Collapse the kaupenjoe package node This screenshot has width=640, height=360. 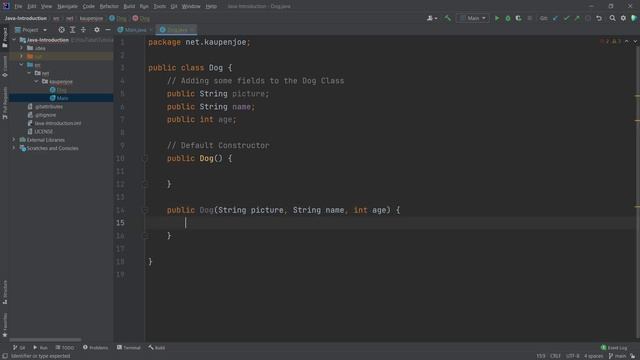point(37,81)
